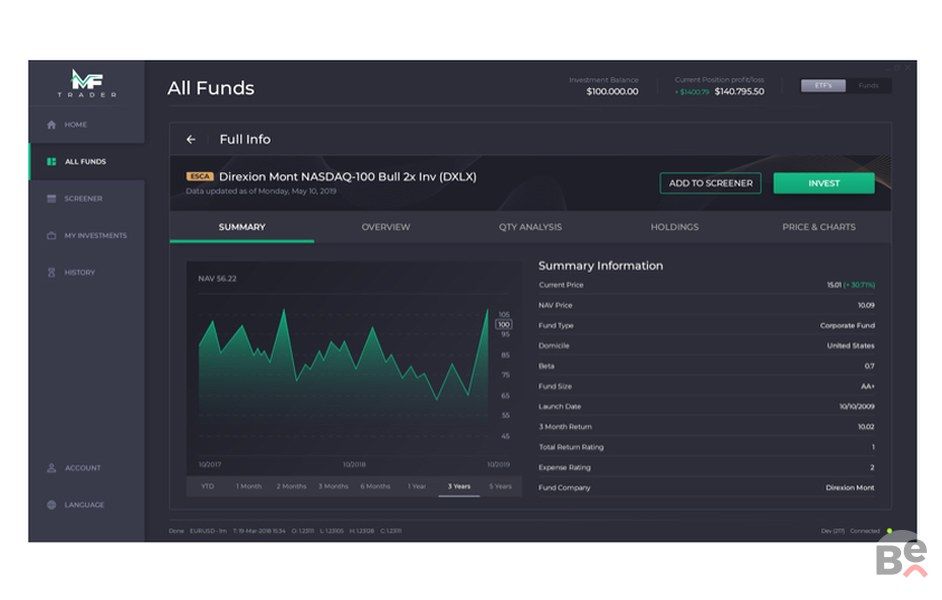Image resolution: width=942 pixels, height=600 pixels.
Task: Click the NAV Price 10.09 value
Action: pos(866,306)
